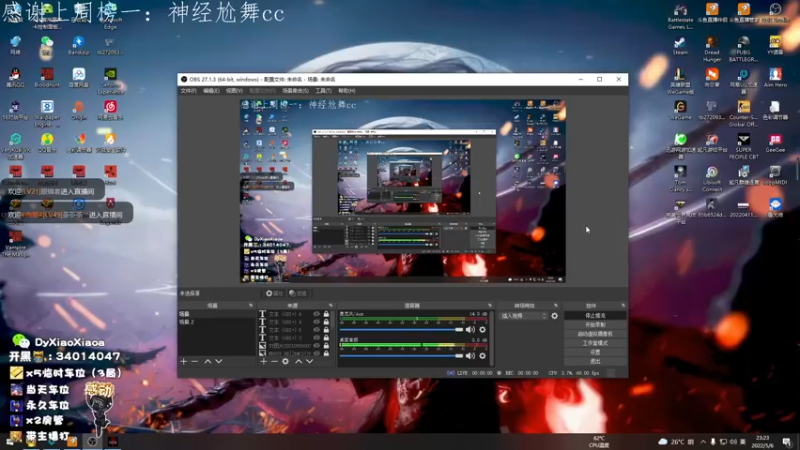Toggle eye visibility of the upper image source

[316, 345]
